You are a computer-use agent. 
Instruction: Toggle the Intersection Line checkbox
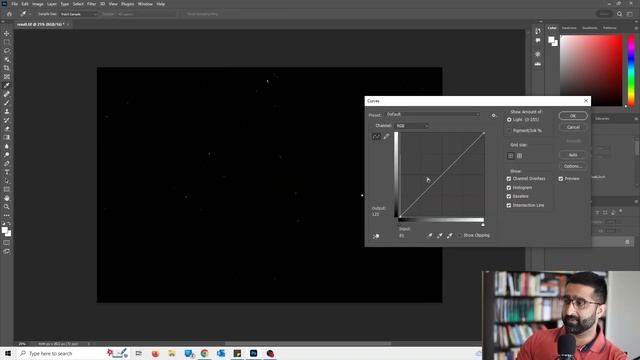509,205
